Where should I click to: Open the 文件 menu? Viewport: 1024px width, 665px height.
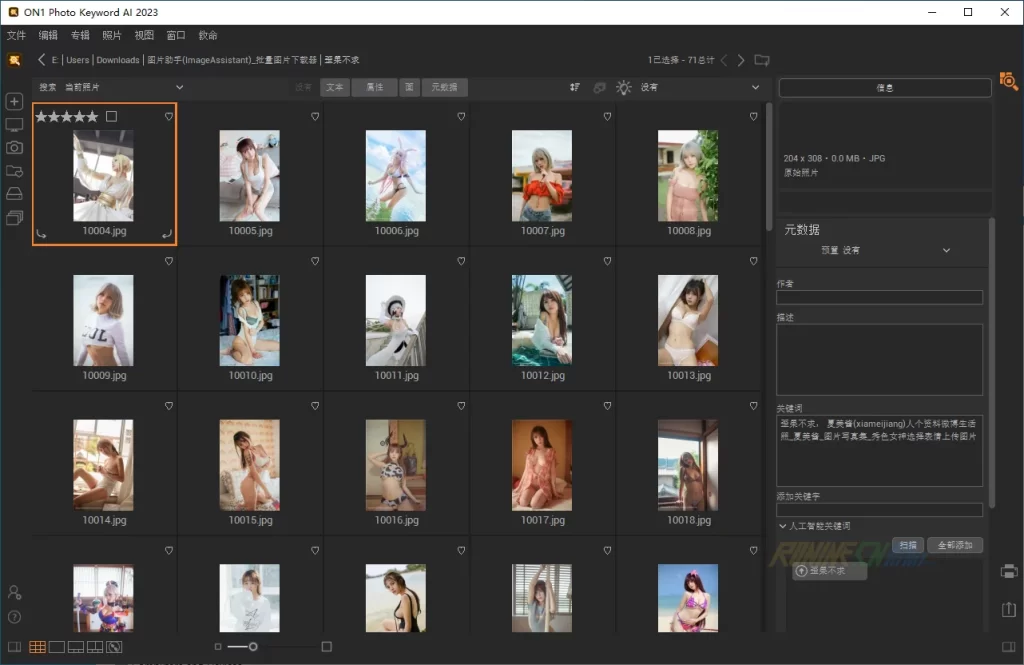[16, 35]
